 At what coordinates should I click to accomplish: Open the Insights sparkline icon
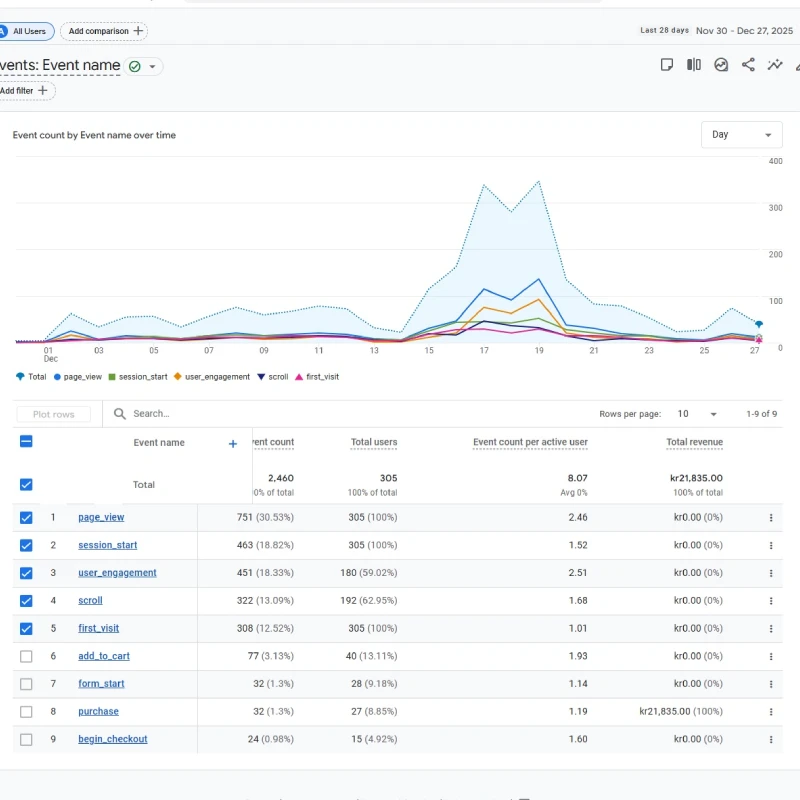click(775, 65)
